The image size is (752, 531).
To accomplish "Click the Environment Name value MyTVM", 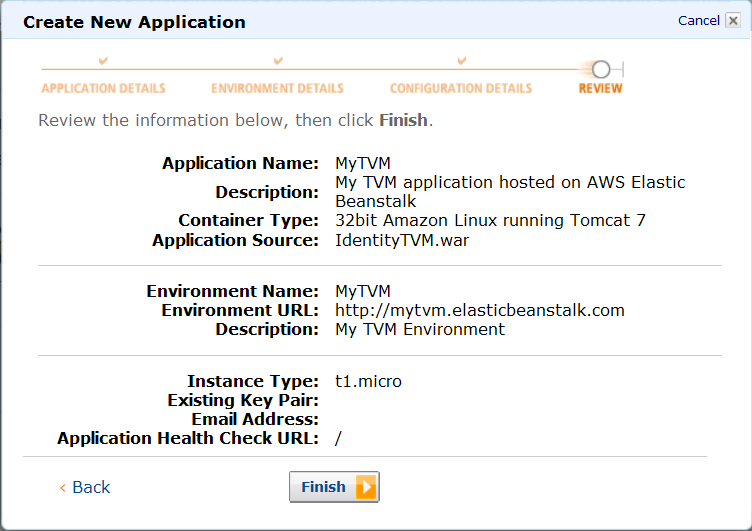I will pyautogui.click(x=363, y=291).
